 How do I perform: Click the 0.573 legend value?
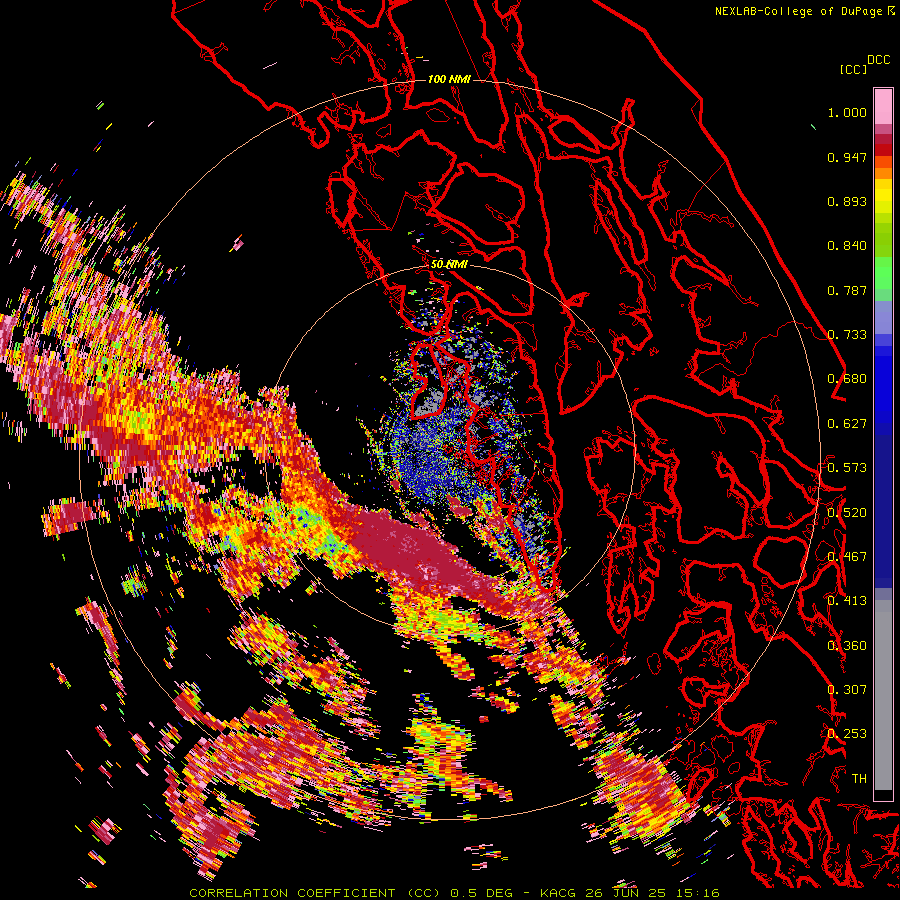click(x=847, y=468)
